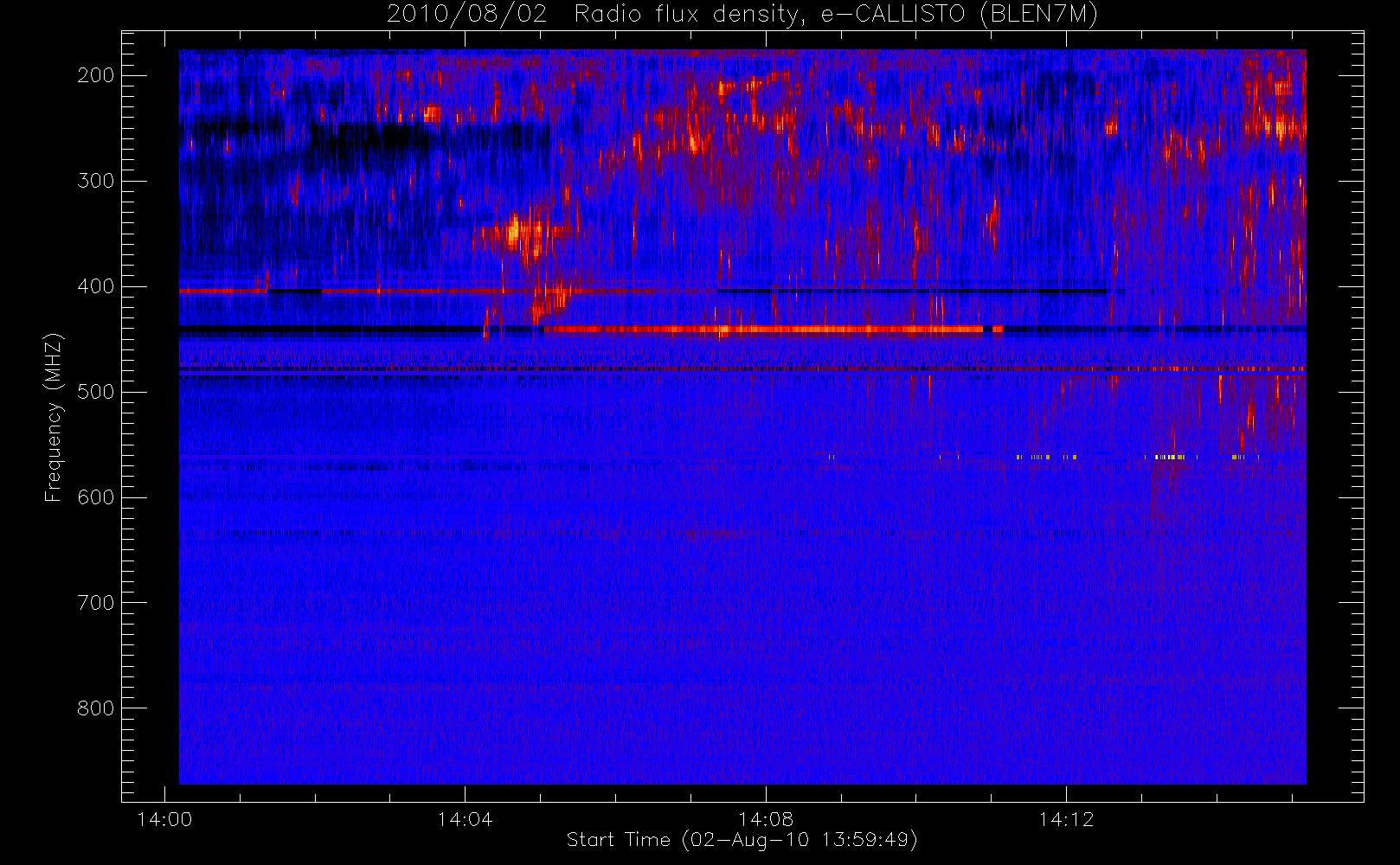The height and width of the screenshot is (865, 1400).
Task: Select the 600 frequency tick label
Action: (x=96, y=497)
